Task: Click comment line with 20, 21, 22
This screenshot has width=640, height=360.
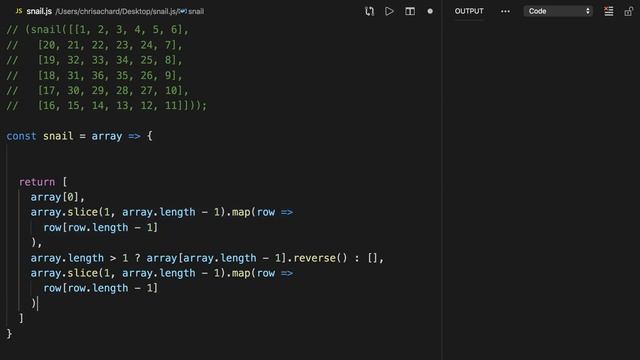Action: click(94, 45)
